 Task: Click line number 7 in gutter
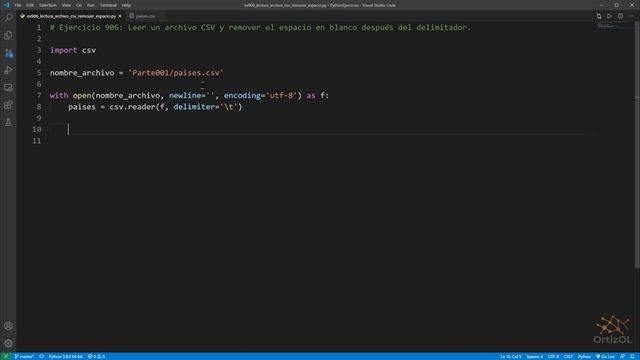point(39,96)
